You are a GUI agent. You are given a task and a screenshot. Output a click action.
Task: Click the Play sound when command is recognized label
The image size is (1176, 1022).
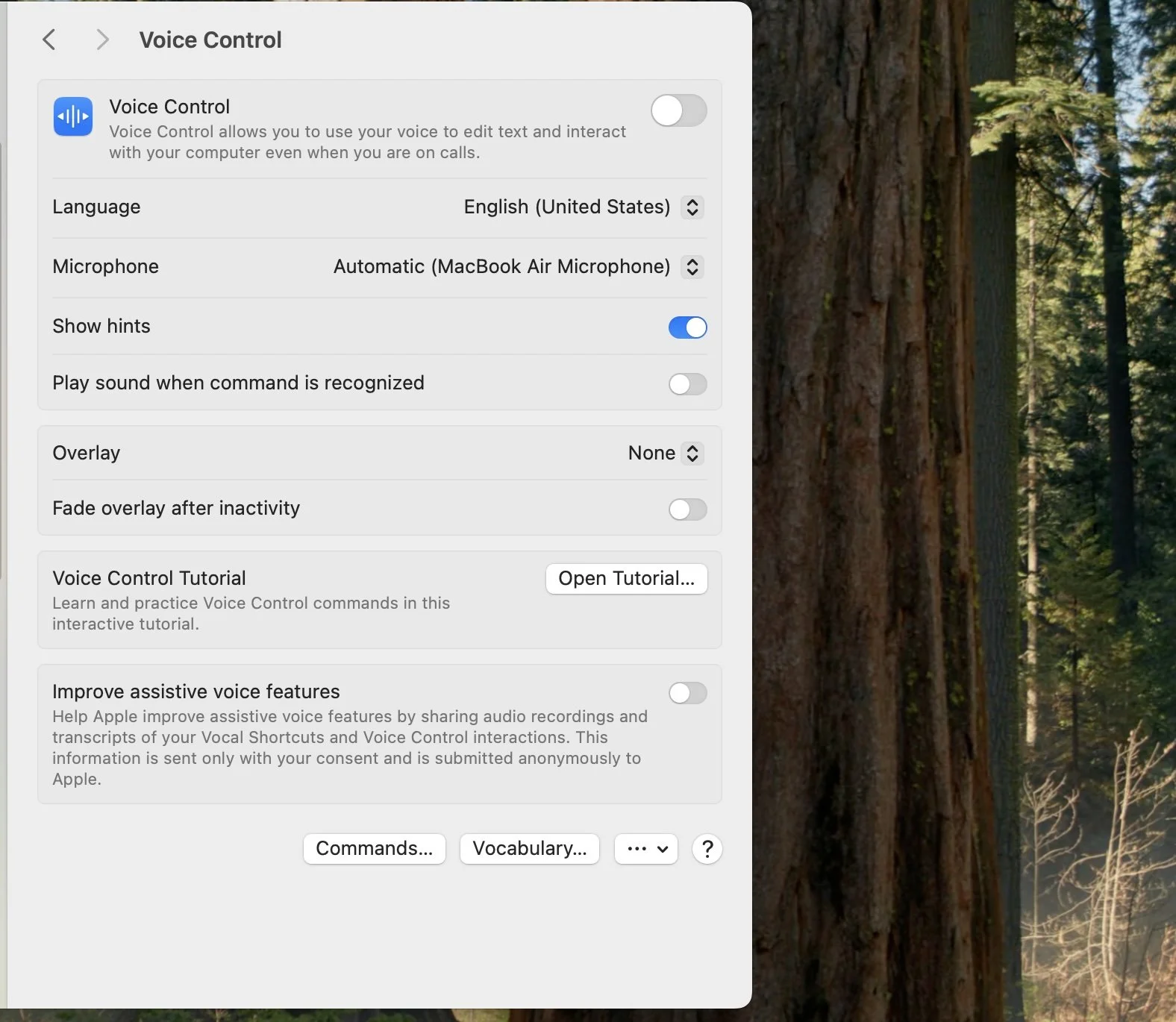(x=238, y=383)
